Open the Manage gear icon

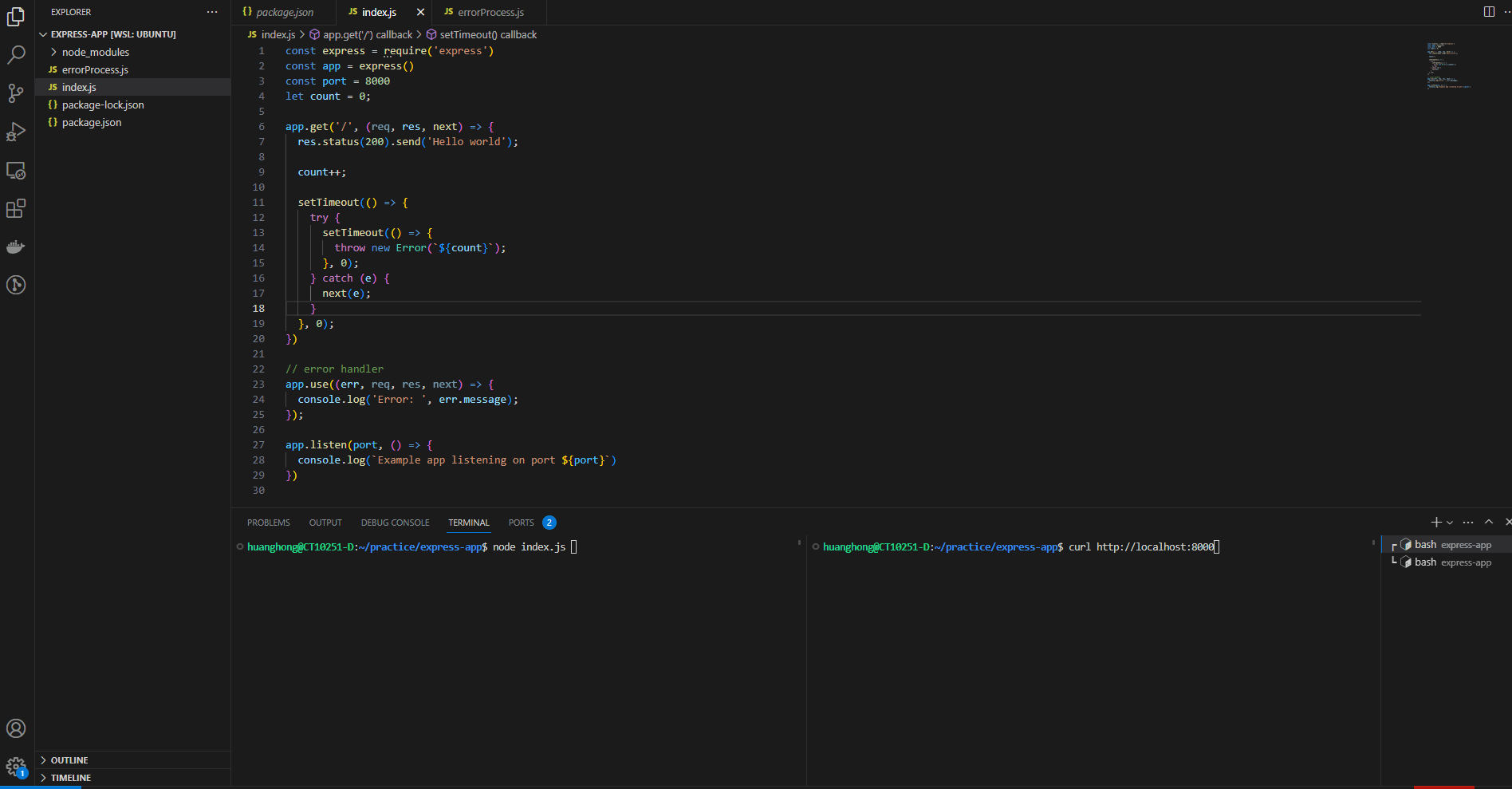[x=16, y=766]
